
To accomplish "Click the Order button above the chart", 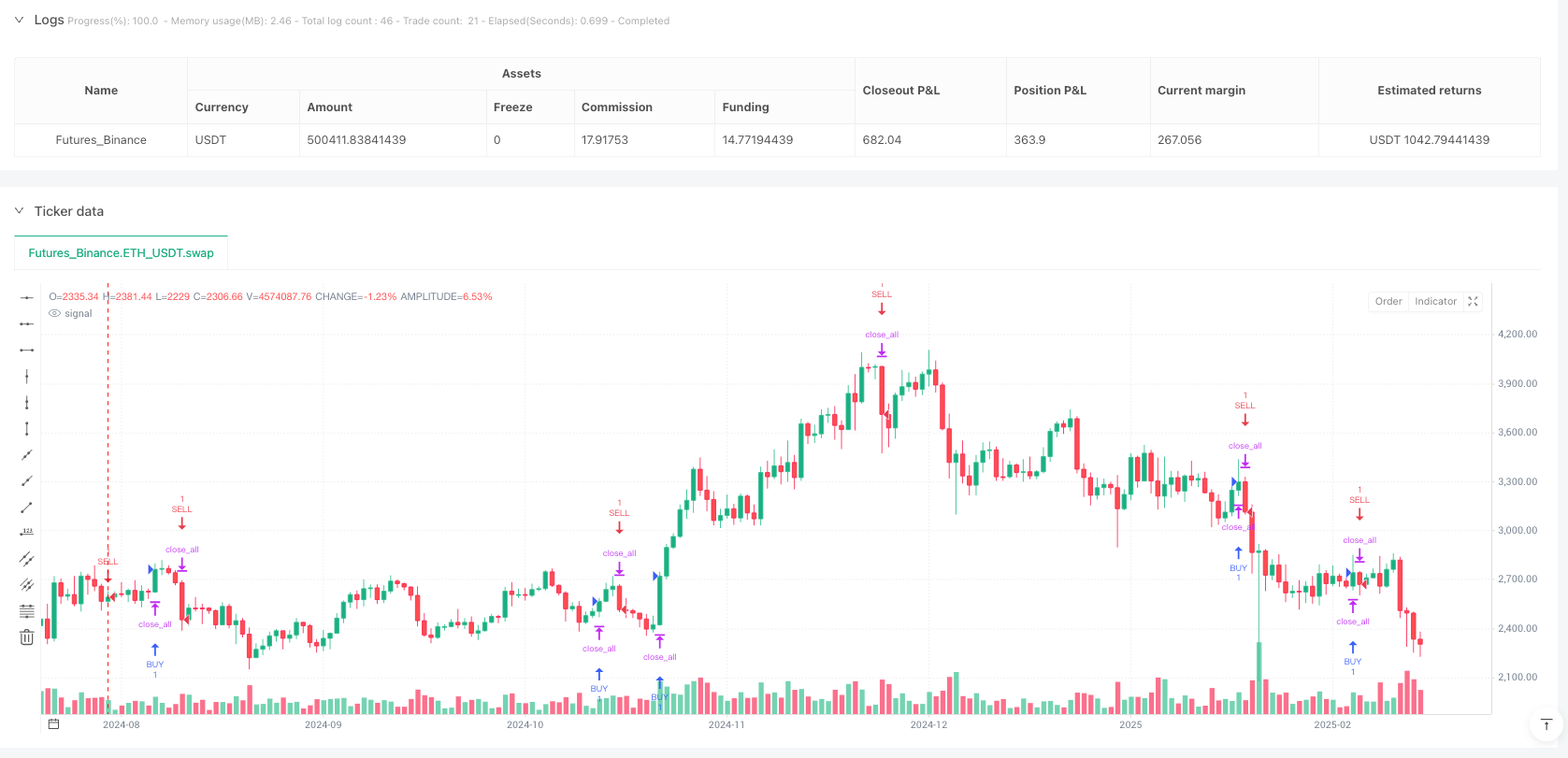I will 1388,301.
